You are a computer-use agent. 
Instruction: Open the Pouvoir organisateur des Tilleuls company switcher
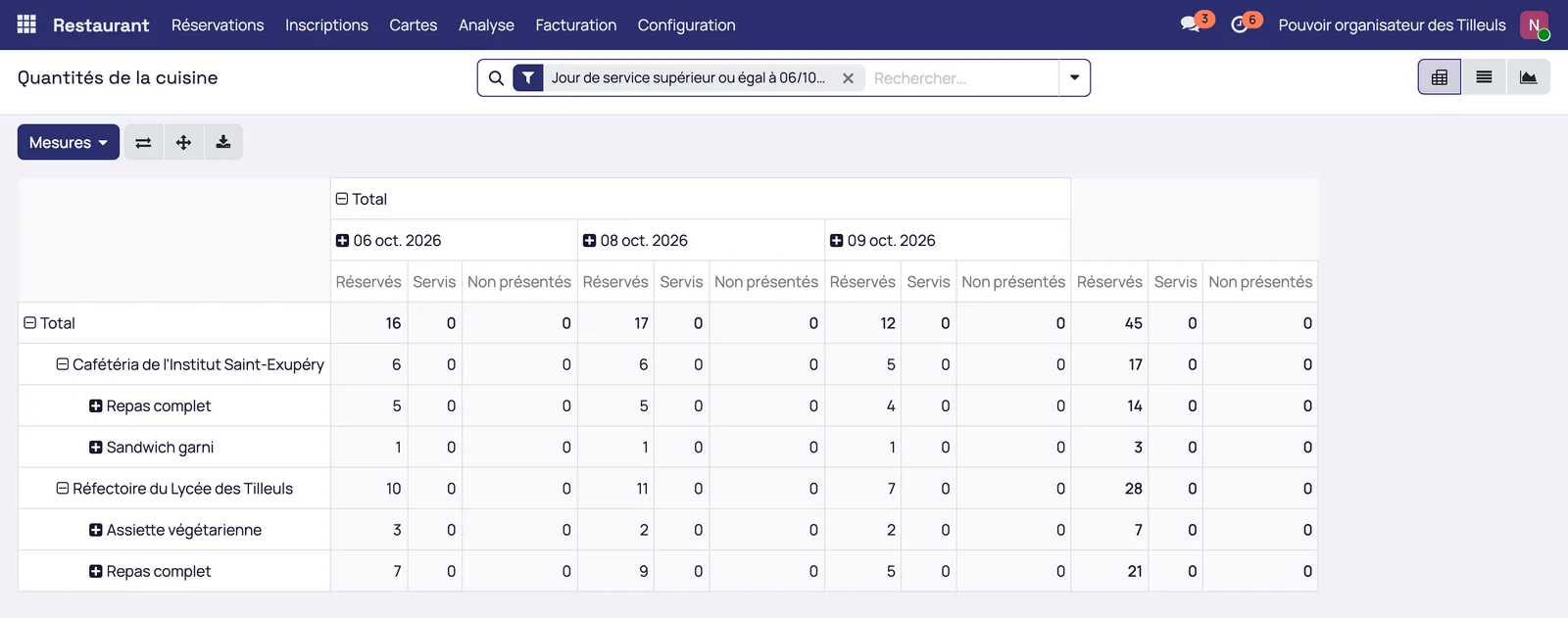pyautogui.click(x=1392, y=24)
